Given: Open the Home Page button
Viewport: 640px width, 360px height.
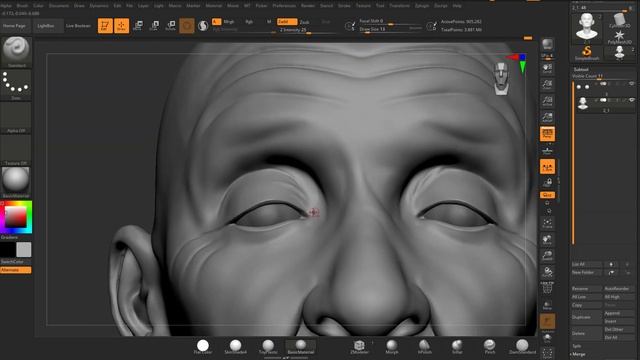Looking at the screenshot, I should tap(15, 26).
